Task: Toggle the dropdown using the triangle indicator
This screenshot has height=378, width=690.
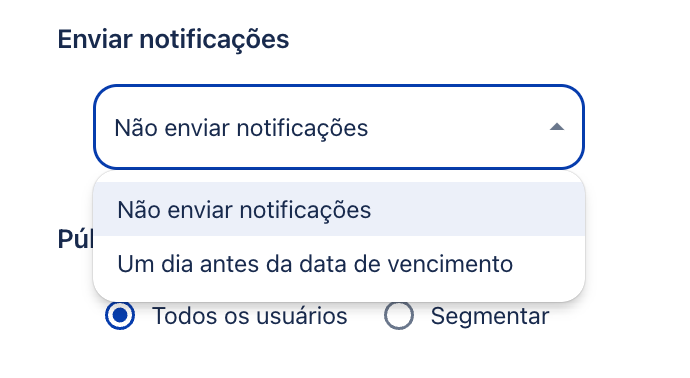Action: pyautogui.click(x=557, y=127)
